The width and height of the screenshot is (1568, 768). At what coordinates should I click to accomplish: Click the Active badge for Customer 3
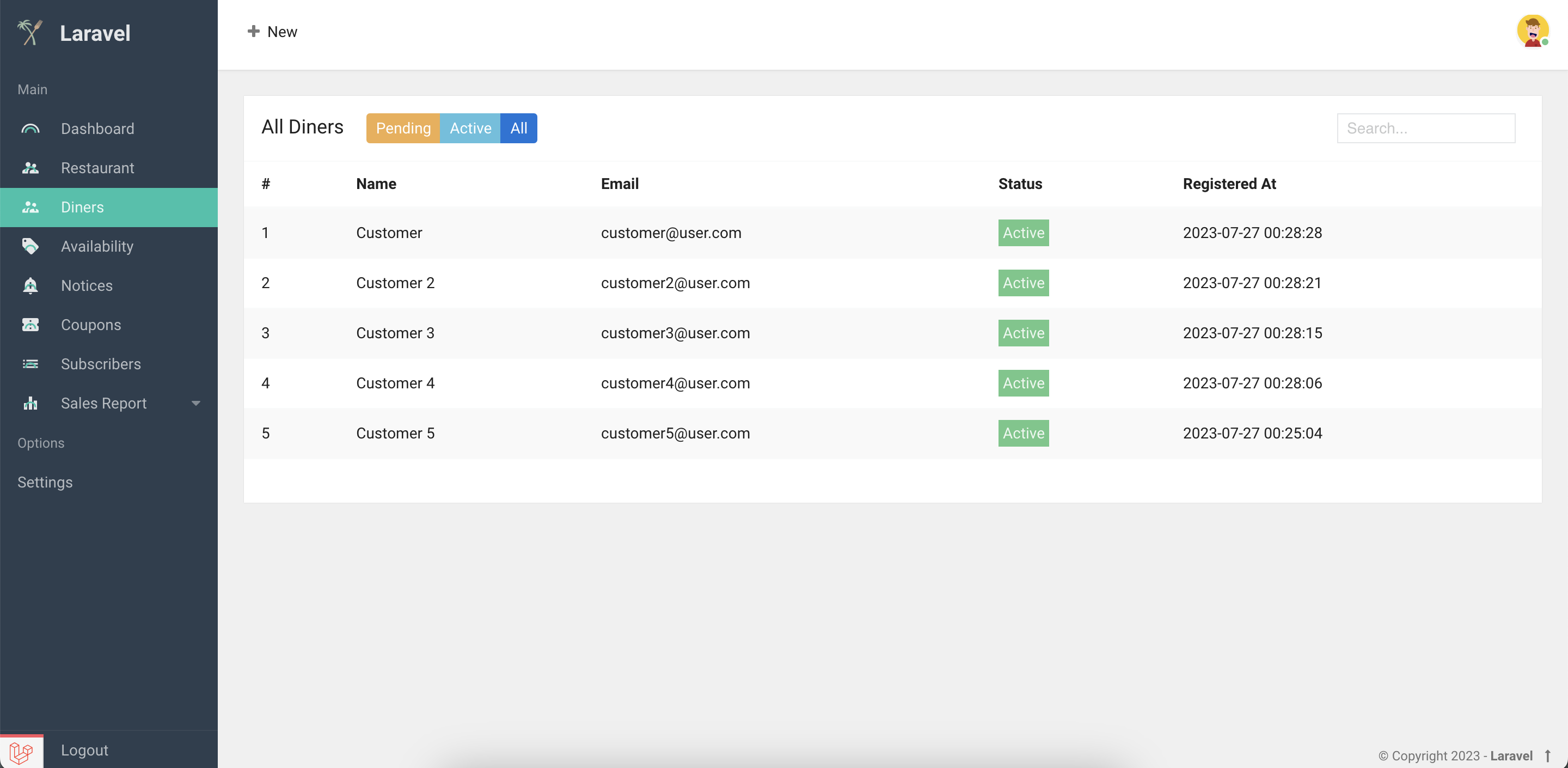1024,333
